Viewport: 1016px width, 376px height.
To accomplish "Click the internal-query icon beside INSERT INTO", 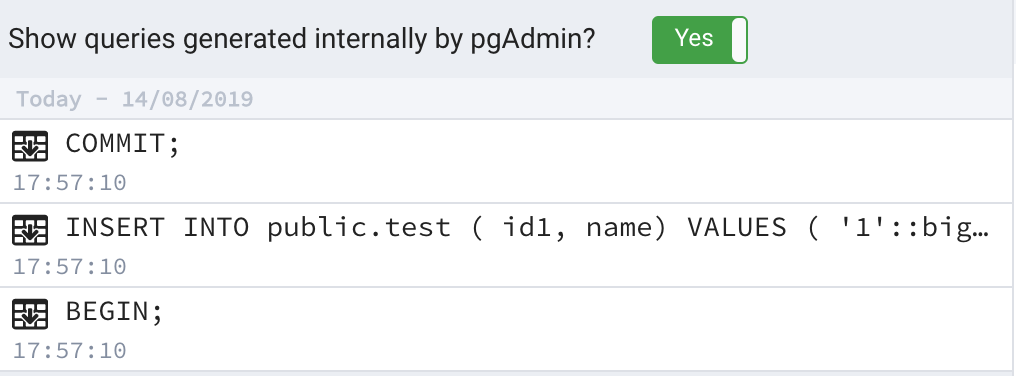I will pos(30,230).
